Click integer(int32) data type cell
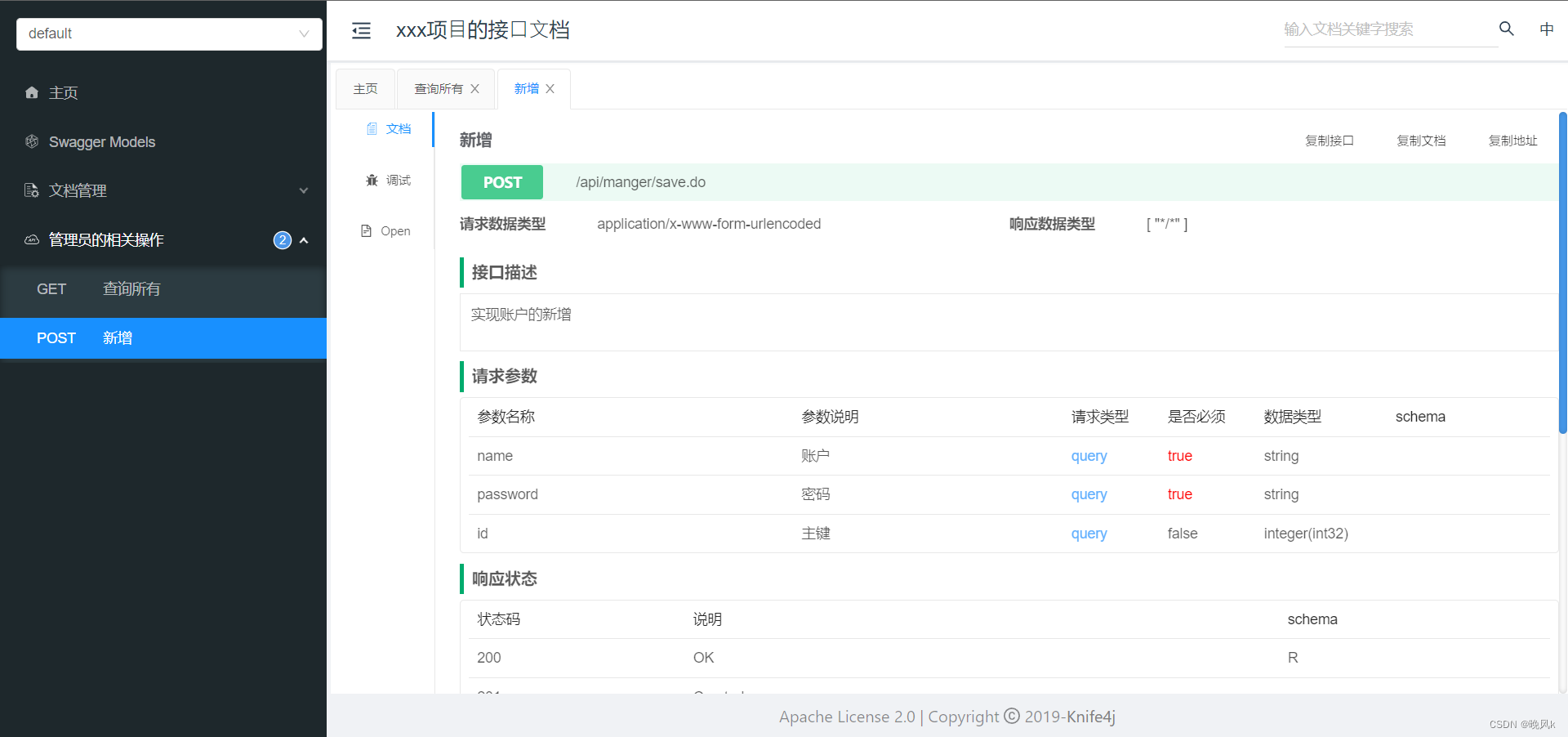This screenshot has width=1568, height=737. tap(1306, 534)
